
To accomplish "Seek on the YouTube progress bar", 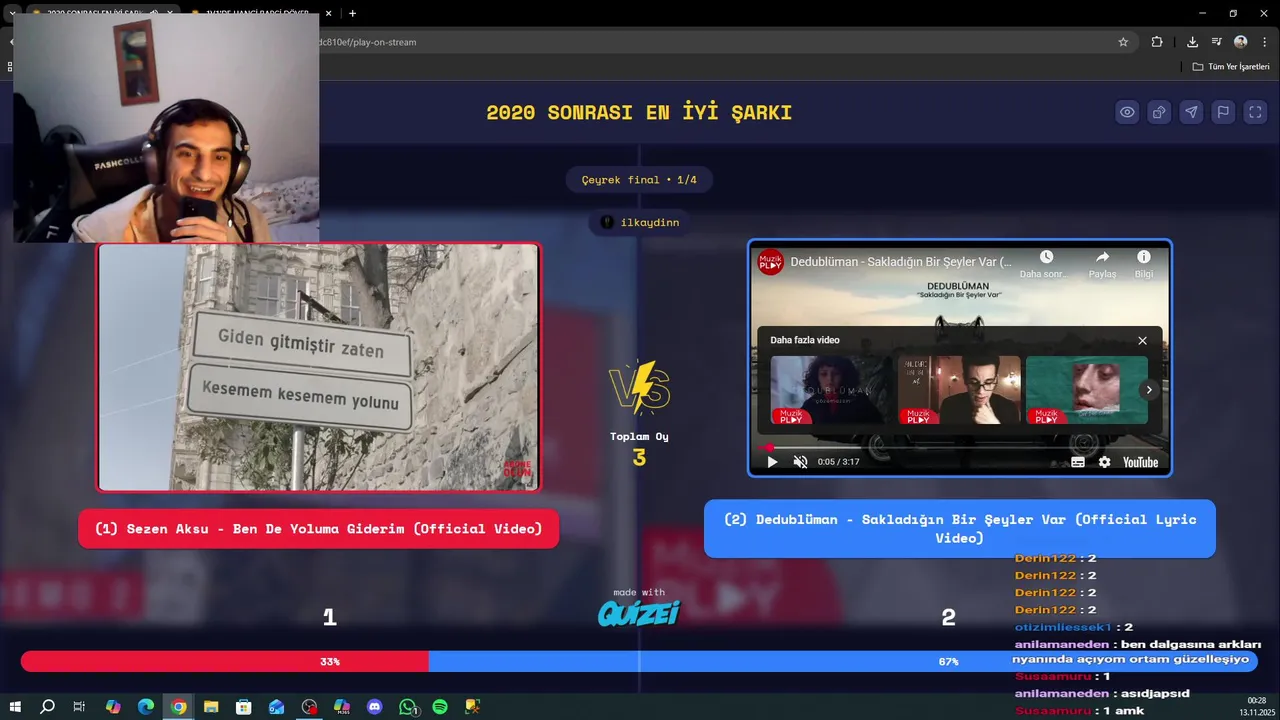I will coord(960,447).
